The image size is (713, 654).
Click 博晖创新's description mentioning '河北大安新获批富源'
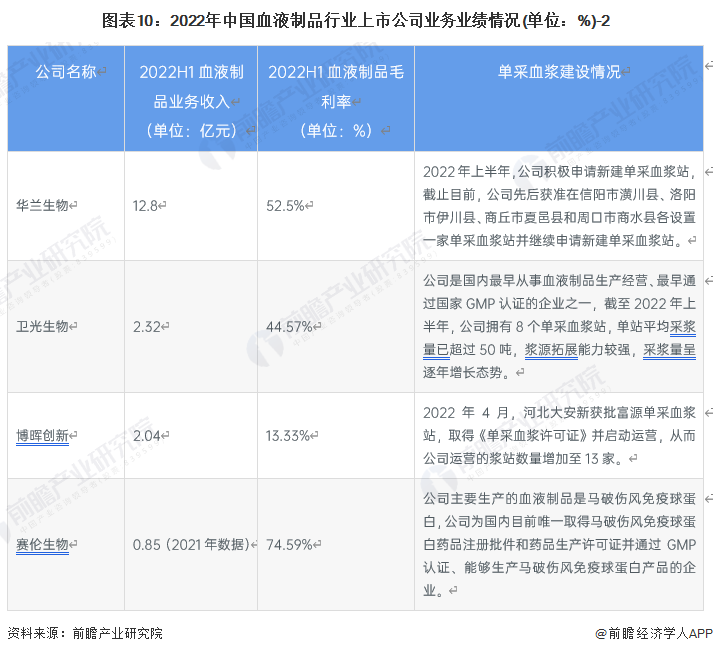click(x=559, y=436)
